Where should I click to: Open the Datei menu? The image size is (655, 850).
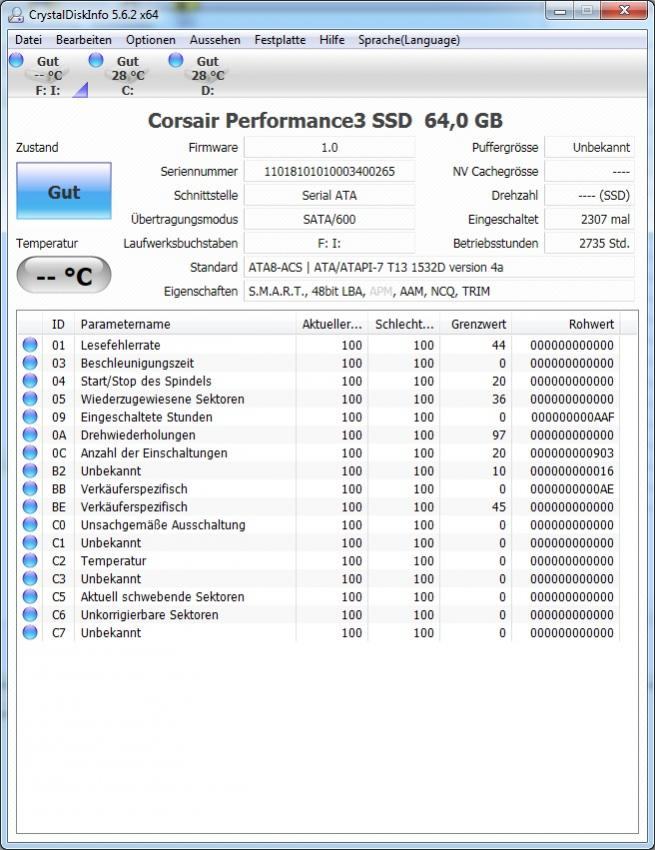28,40
